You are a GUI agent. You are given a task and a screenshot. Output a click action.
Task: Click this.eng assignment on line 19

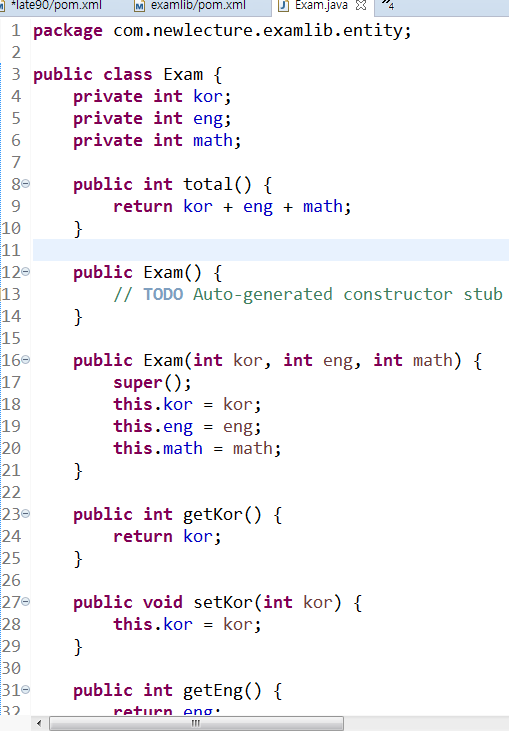(x=187, y=427)
